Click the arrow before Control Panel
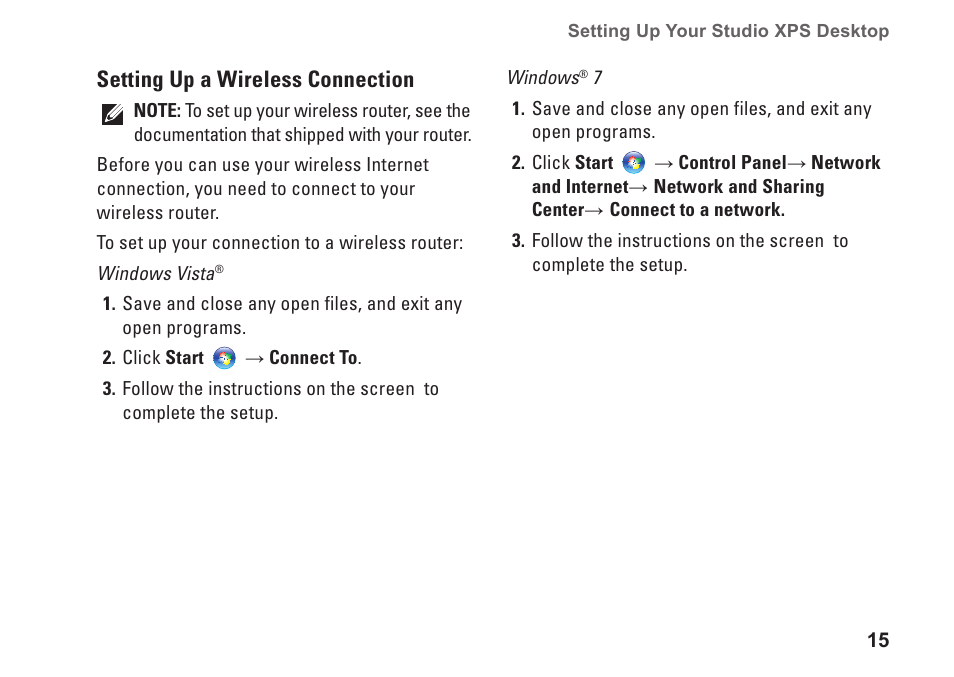The image size is (954, 677). click(664, 164)
